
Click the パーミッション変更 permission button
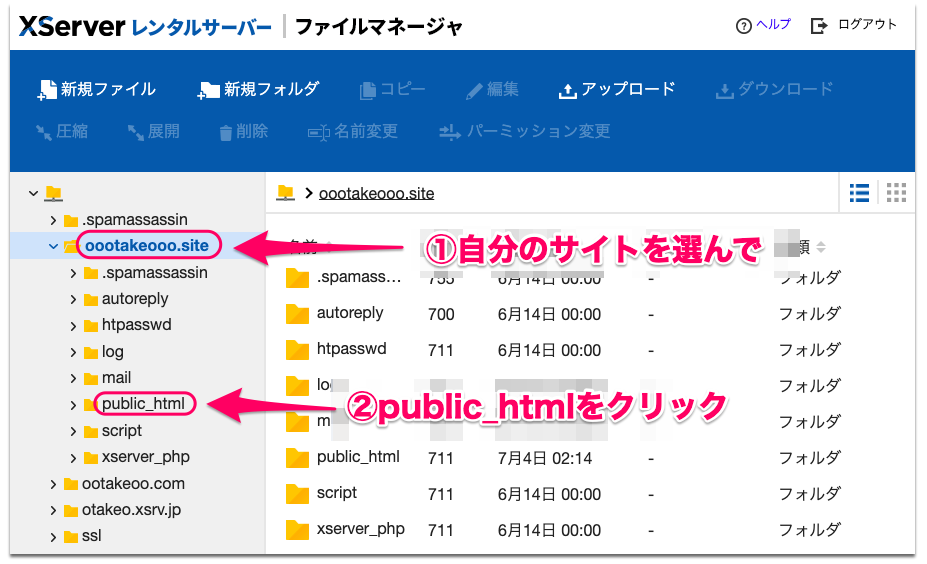point(524,131)
